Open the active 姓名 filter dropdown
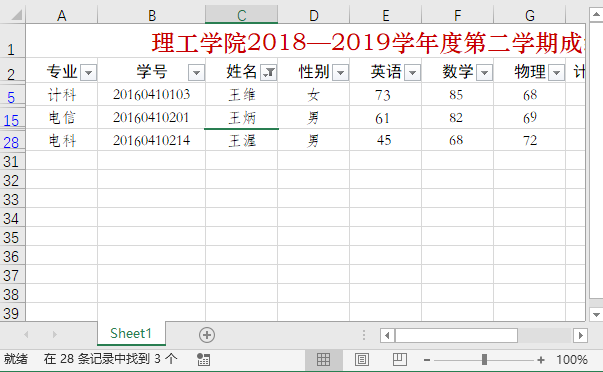 (x=268, y=73)
